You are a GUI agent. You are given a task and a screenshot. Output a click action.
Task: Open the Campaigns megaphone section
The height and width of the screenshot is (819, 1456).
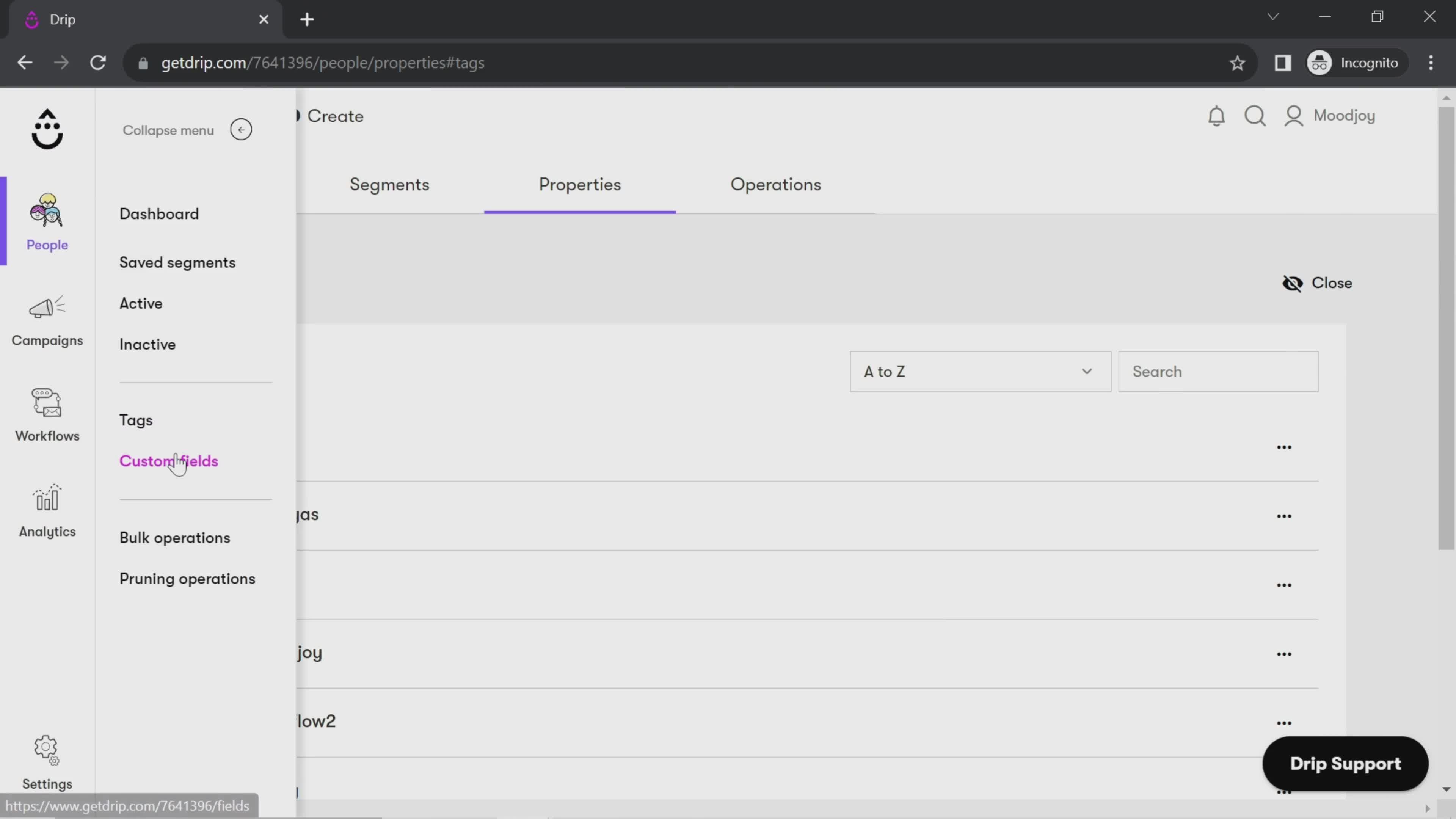coord(47,320)
